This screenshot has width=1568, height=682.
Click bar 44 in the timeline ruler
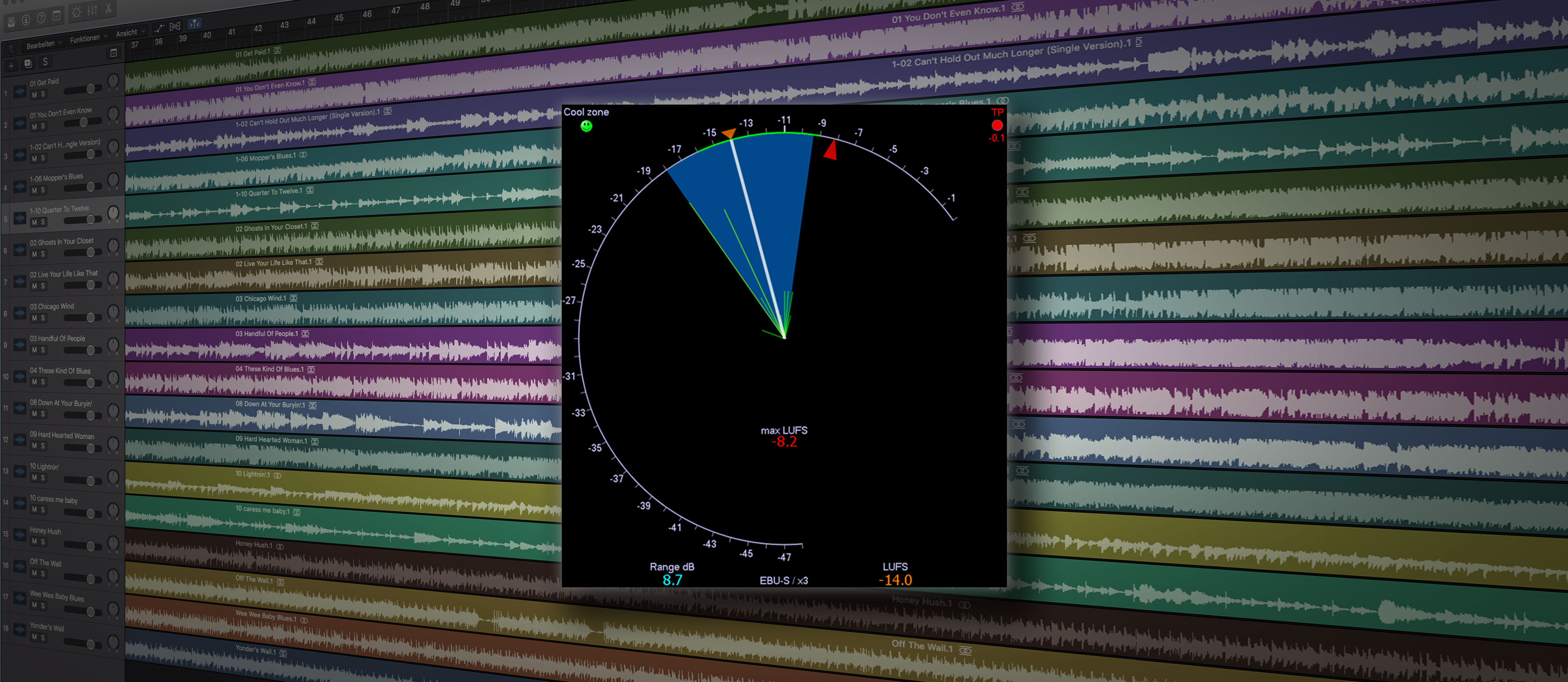click(311, 21)
